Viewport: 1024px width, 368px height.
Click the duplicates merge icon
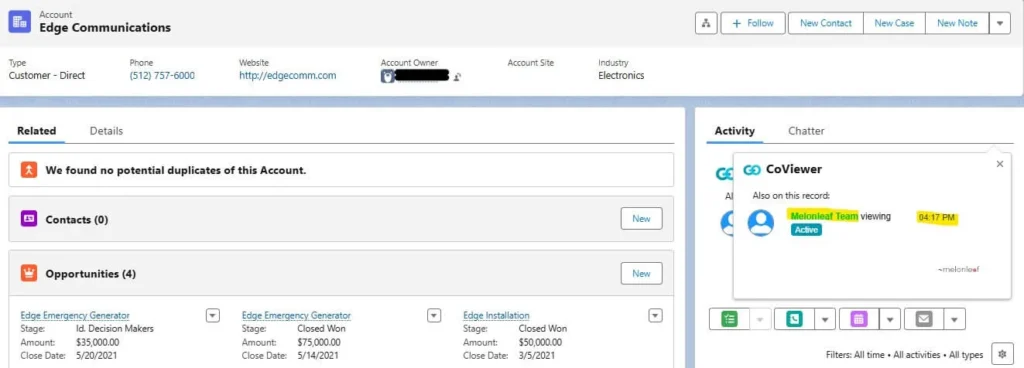[29, 170]
